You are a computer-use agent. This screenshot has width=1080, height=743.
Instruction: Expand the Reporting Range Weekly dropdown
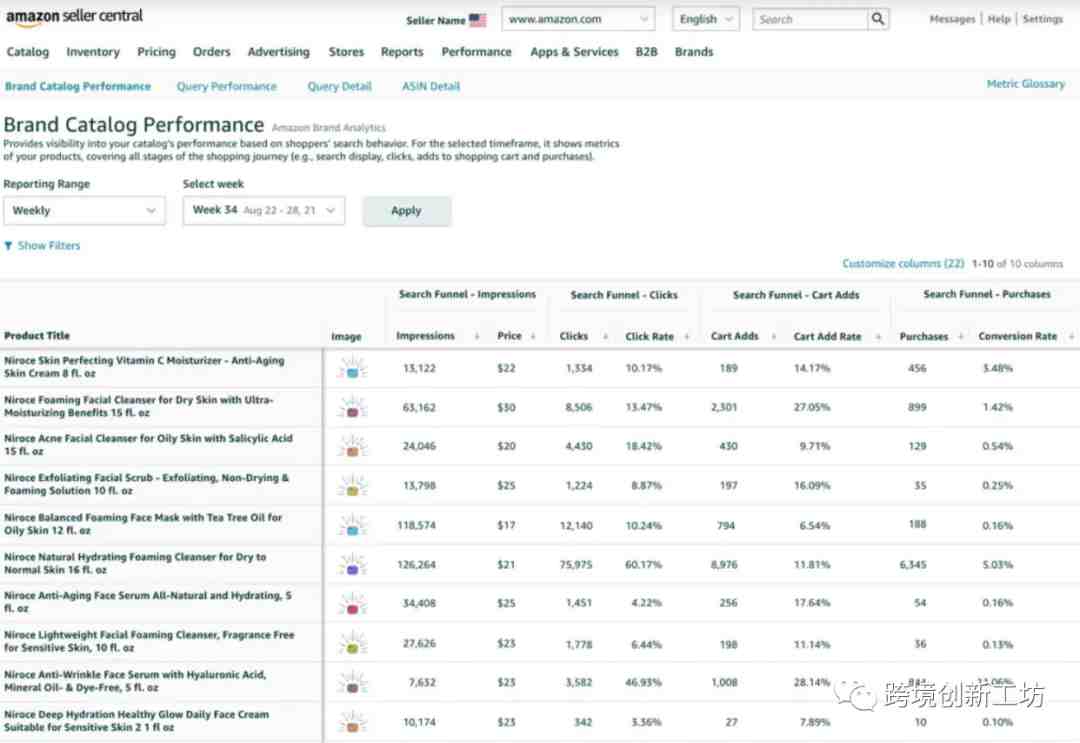[84, 211]
